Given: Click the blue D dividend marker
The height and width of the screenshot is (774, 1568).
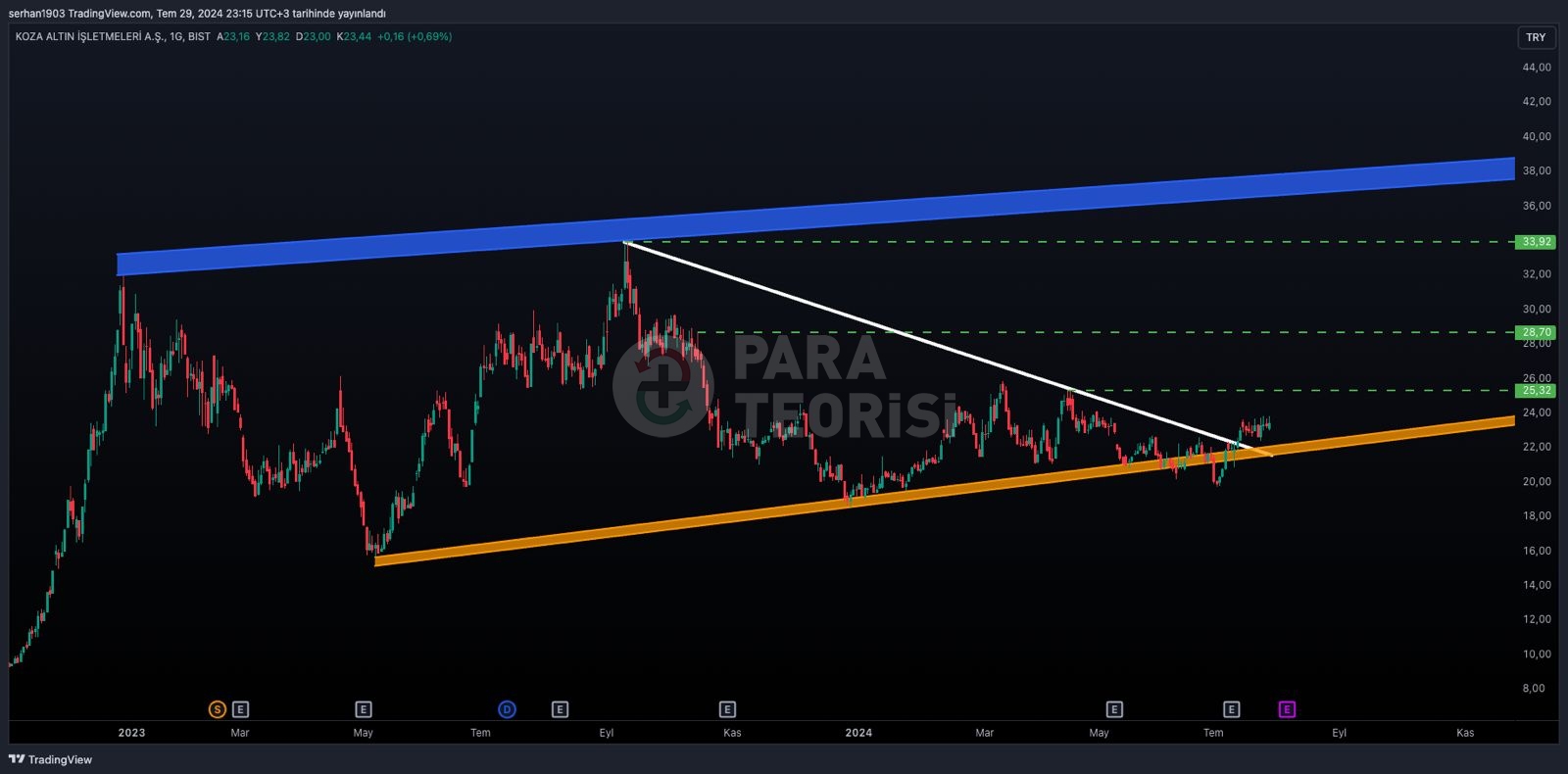Looking at the screenshot, I should tap(507, 709).
